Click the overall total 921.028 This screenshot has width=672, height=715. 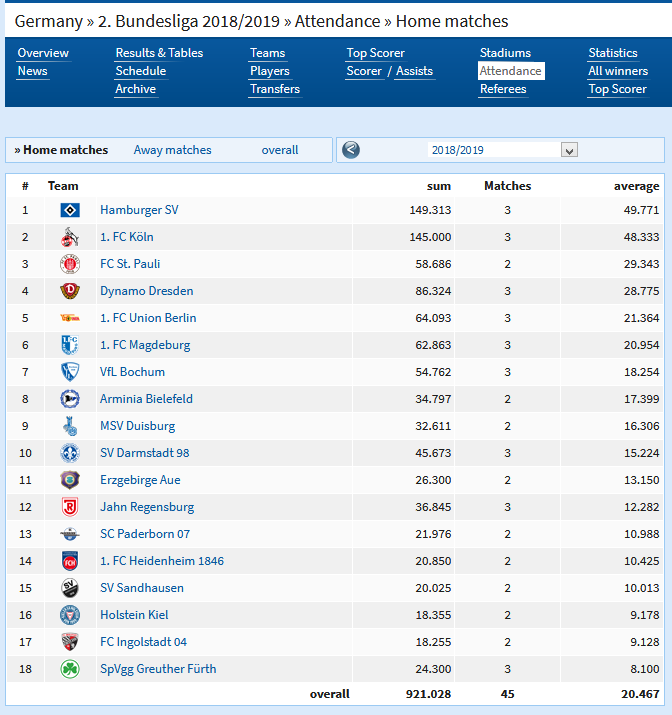click(428, 694)
